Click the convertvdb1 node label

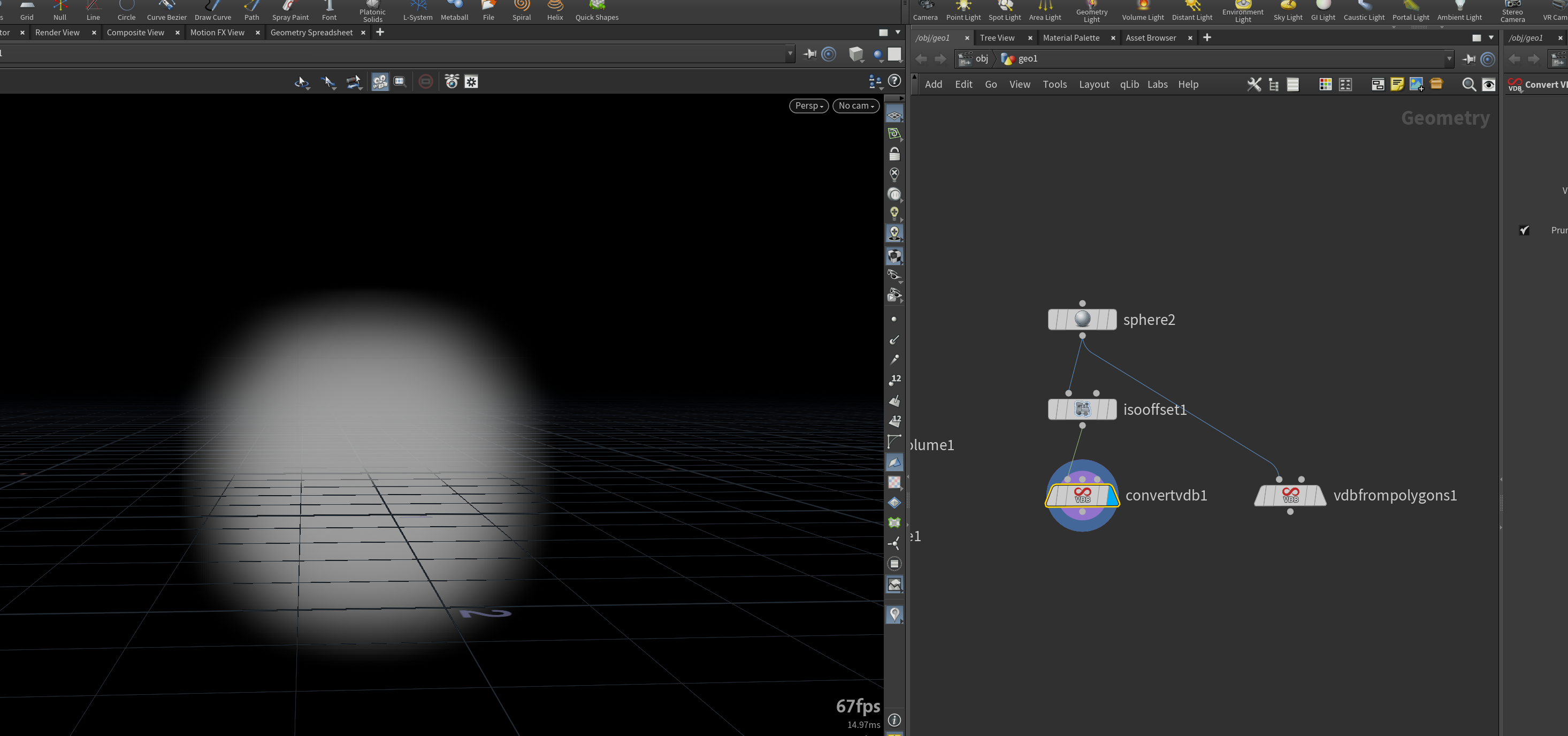[x=1166, y=495]
